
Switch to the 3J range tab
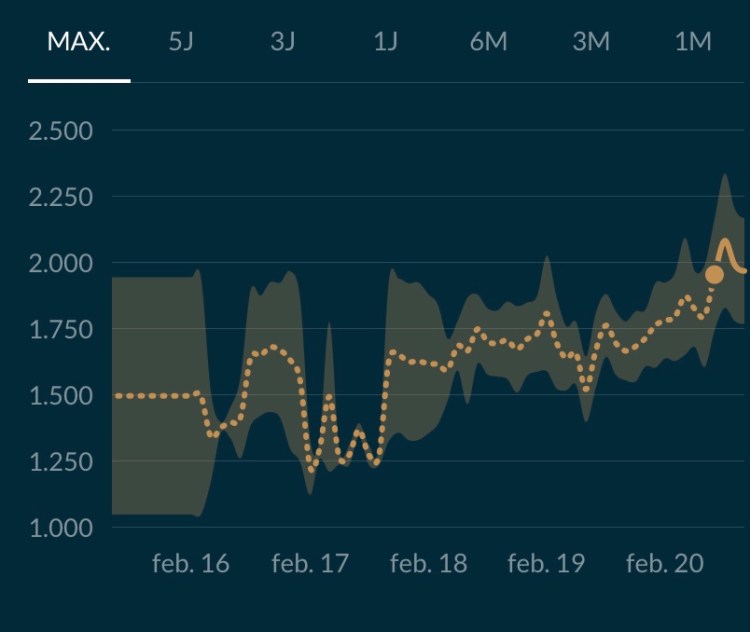(283, 43)
